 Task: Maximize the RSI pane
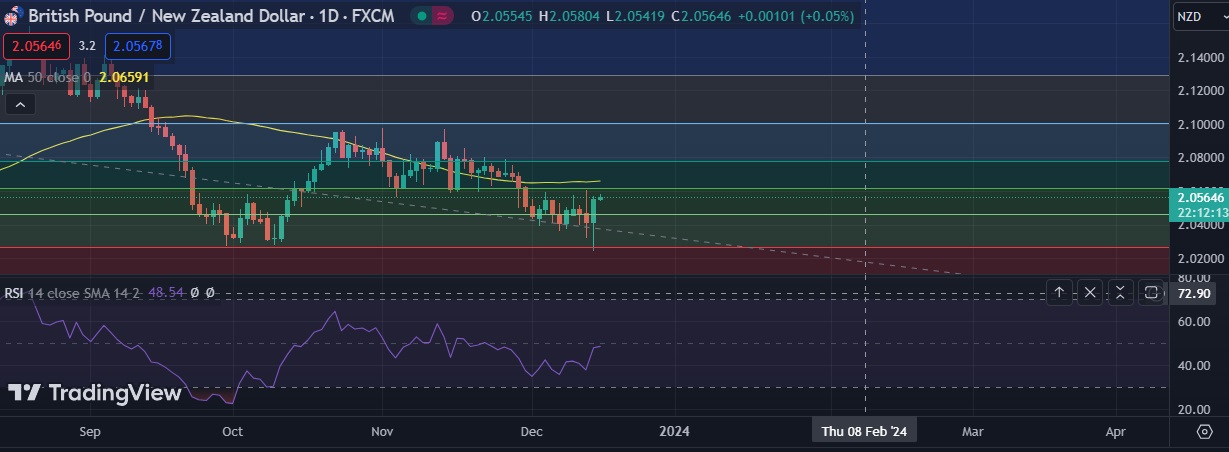pyautogui.click(x=1151, y=292)
